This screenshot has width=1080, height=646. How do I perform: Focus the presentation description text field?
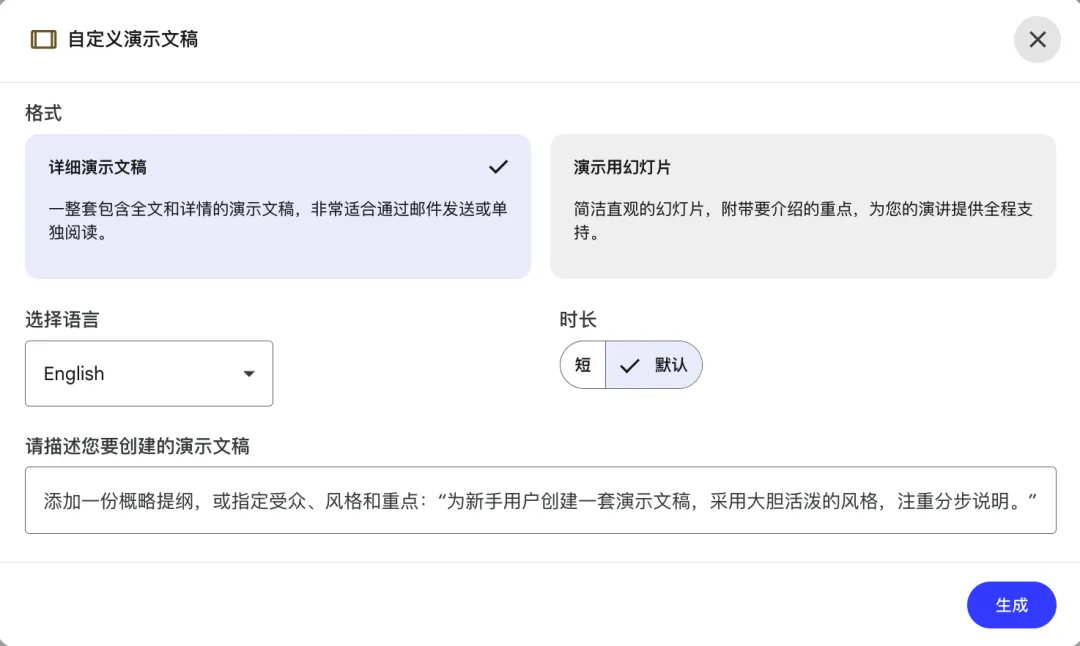point(540,500)
